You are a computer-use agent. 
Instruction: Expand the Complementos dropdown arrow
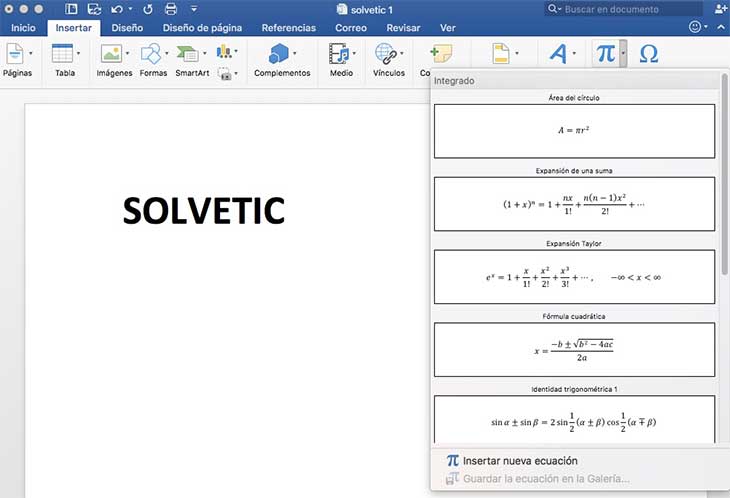[x=295, y=54]
